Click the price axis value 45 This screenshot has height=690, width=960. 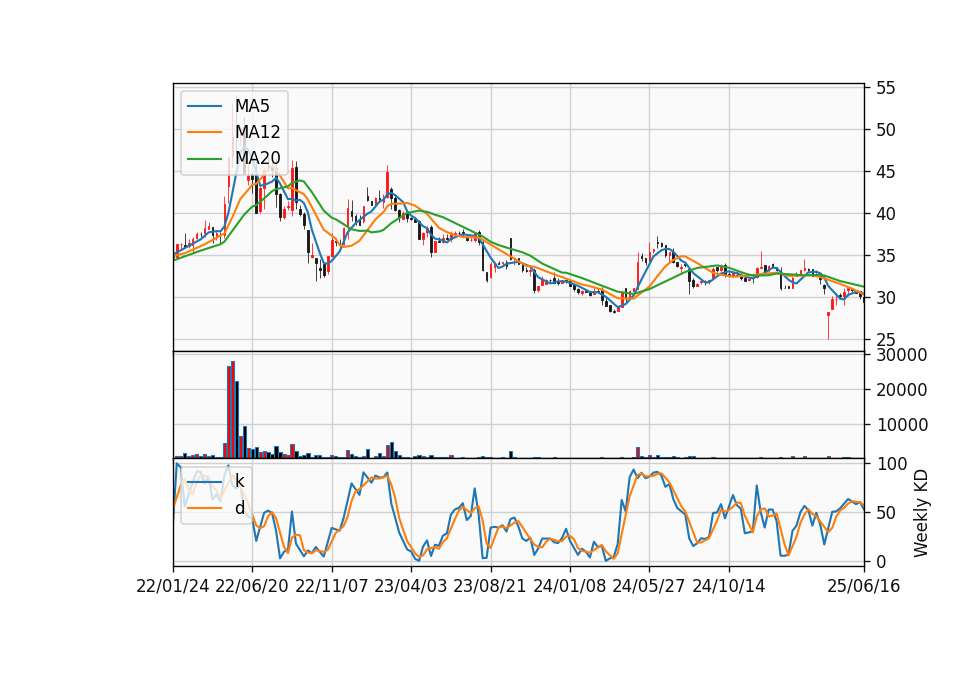pos(885,172)
